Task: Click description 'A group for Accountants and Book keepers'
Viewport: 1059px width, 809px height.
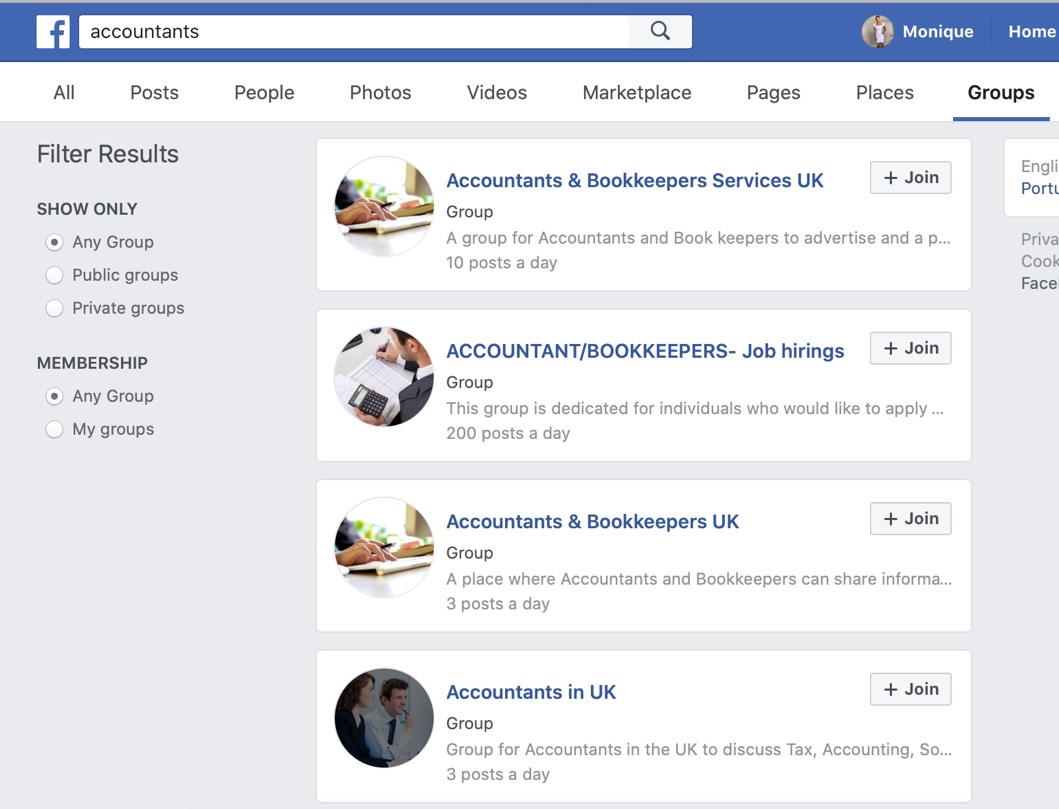Action: (x=698, y=238)
